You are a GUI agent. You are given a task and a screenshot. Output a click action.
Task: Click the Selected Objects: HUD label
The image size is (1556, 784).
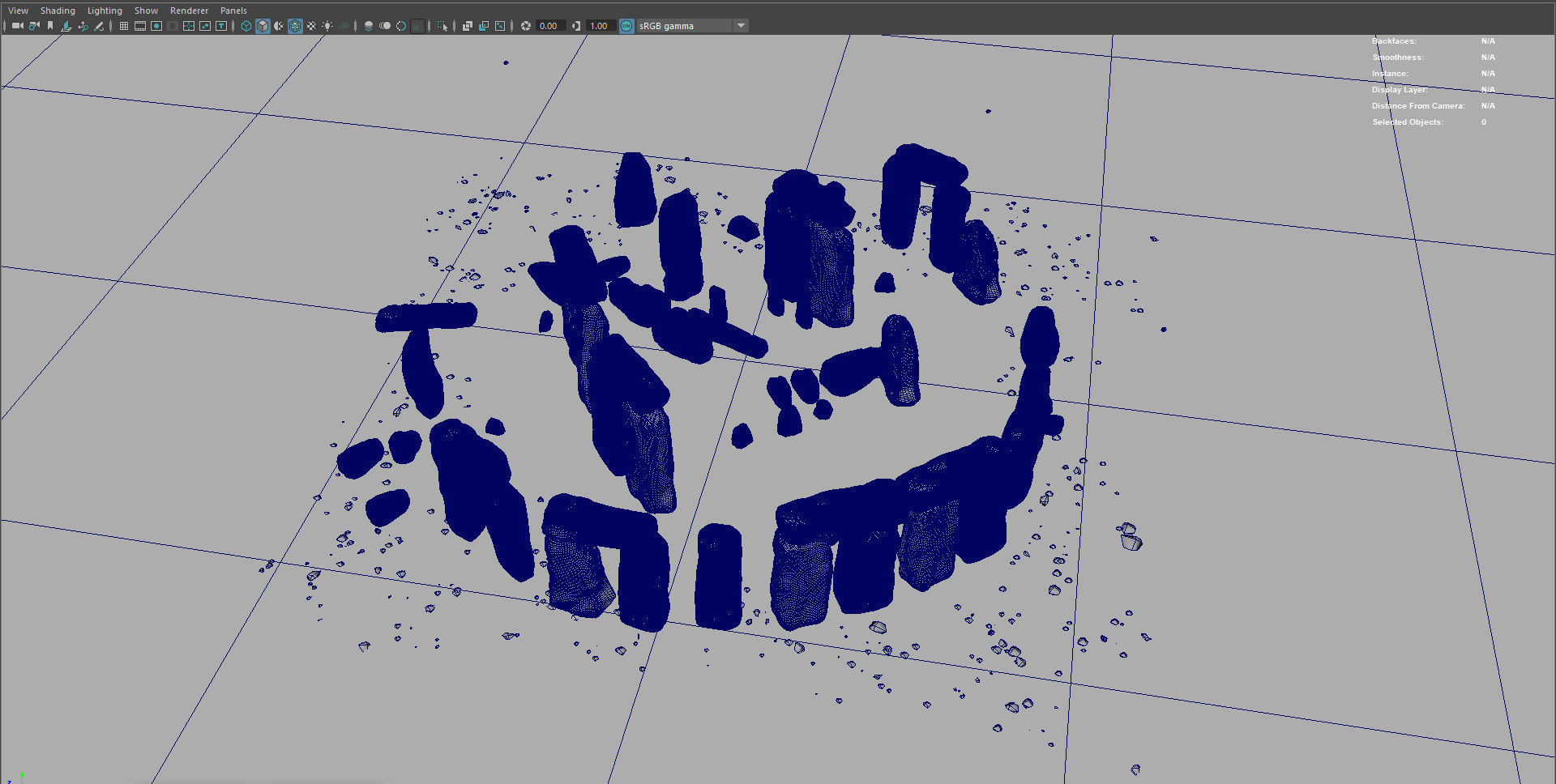(1407, 122)
